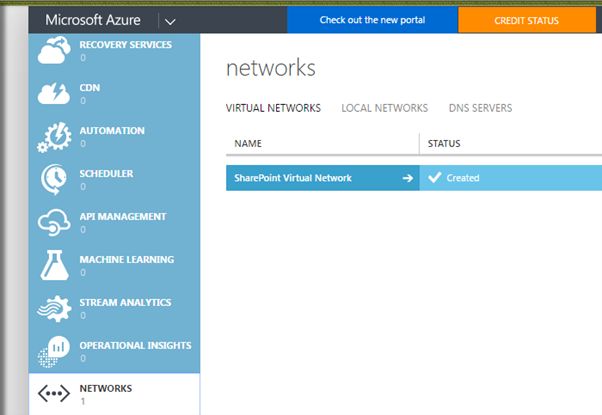Open the DNS Servers tab
This screenshot has width=602, height=415.
(481, 108)
